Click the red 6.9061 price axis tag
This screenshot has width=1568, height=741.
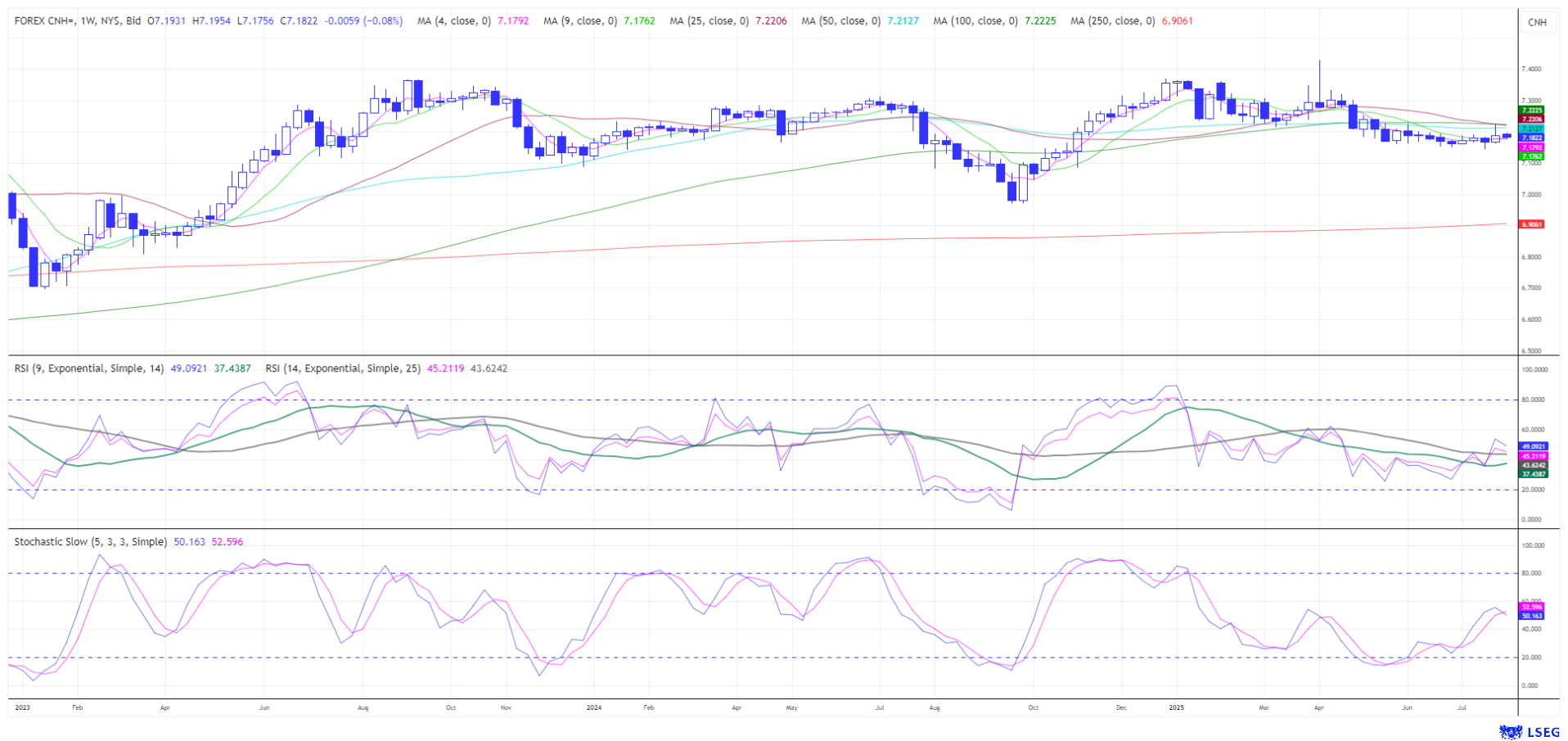point(1531,224)
